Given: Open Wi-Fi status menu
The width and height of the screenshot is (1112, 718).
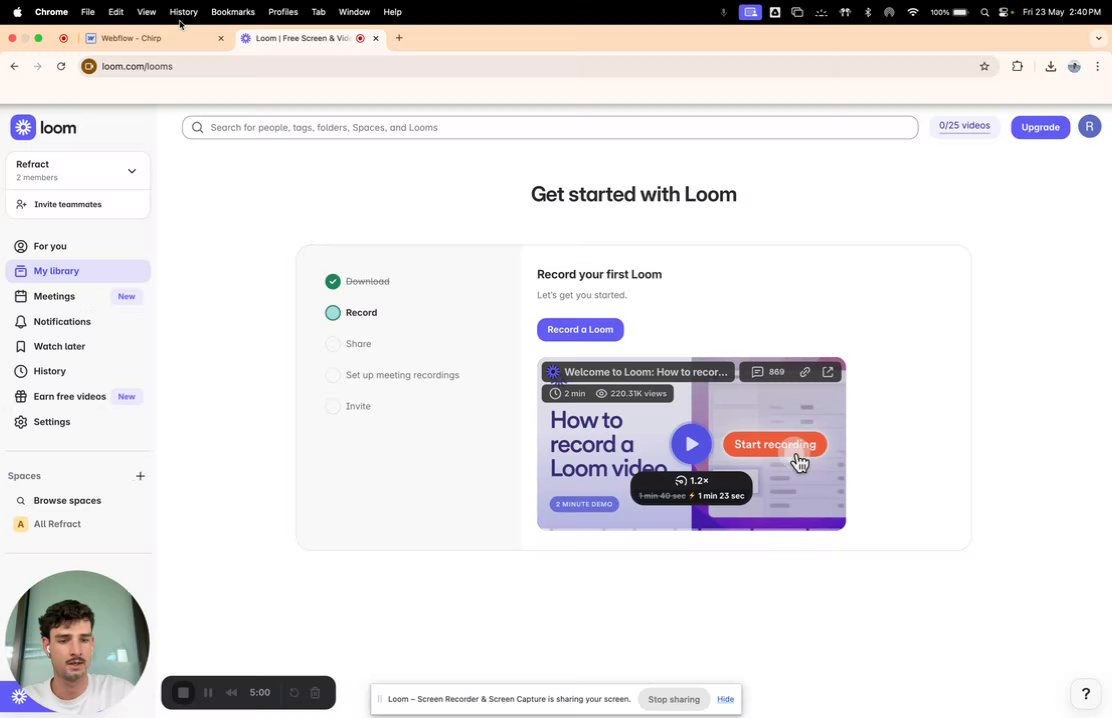Looking at the screenshot, I should tap(913, 12).
